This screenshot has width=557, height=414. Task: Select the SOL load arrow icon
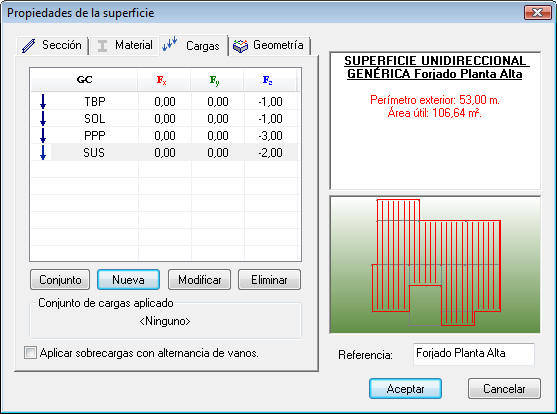pos(43,119)
